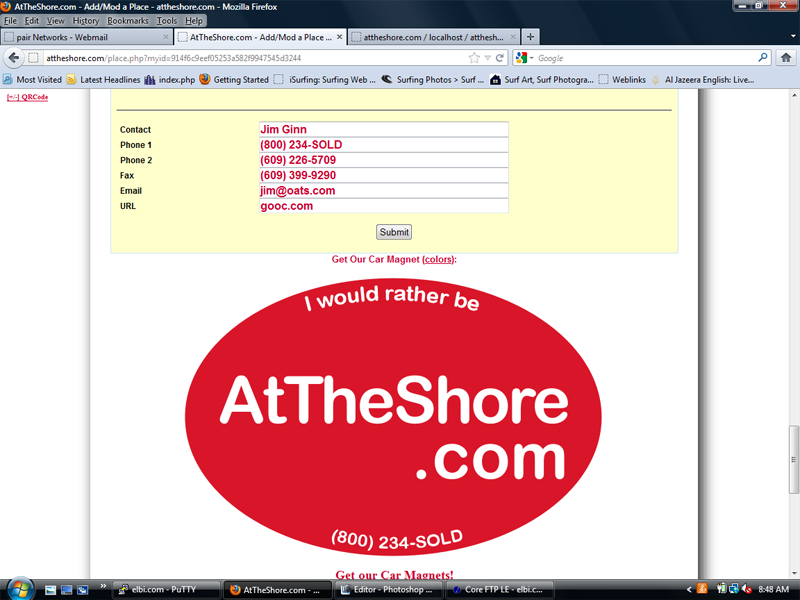The image size is (800, 600).
Task: Open the Windows Start orb
Action: click(19, 589)
